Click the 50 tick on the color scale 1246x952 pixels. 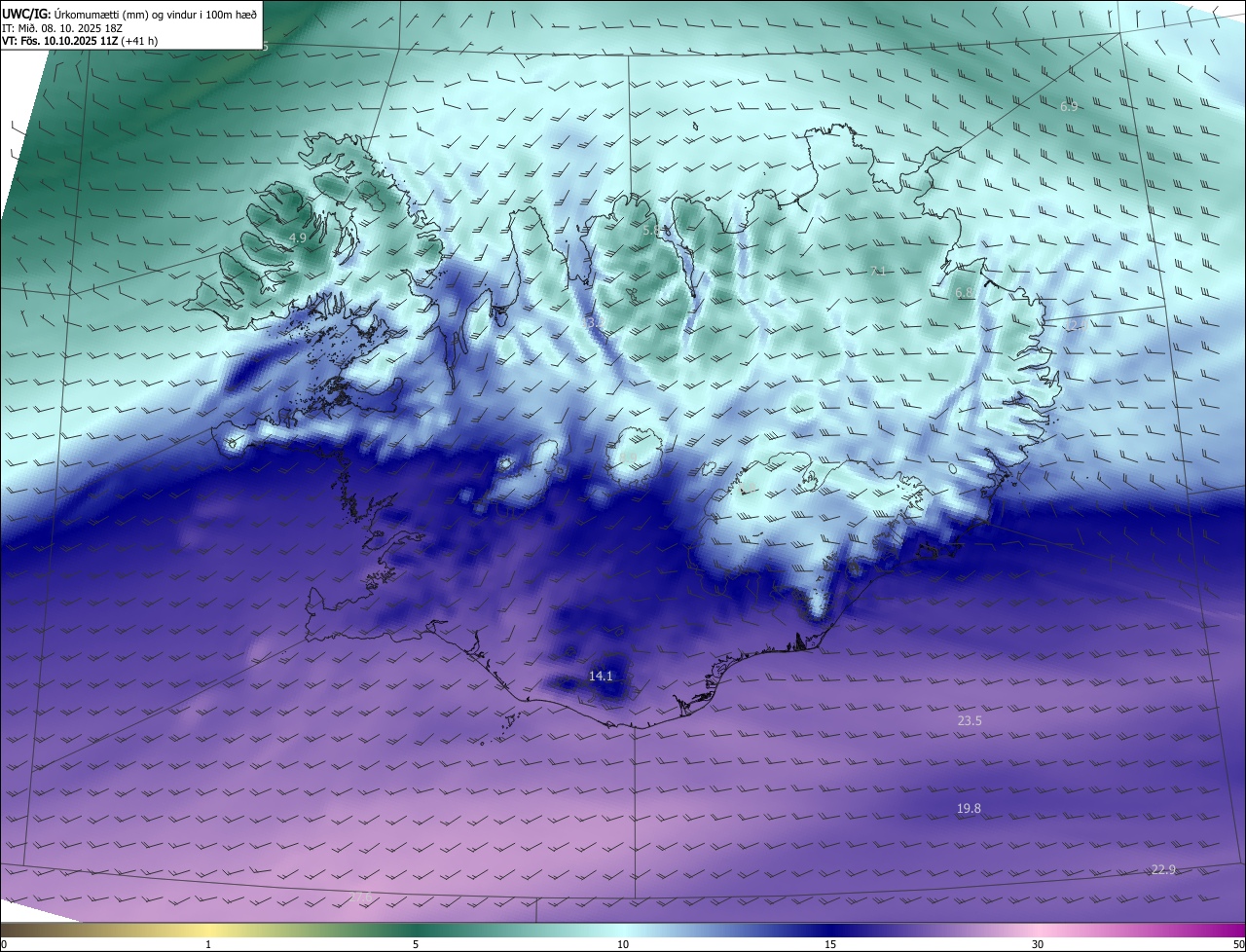coord(1238,944)
